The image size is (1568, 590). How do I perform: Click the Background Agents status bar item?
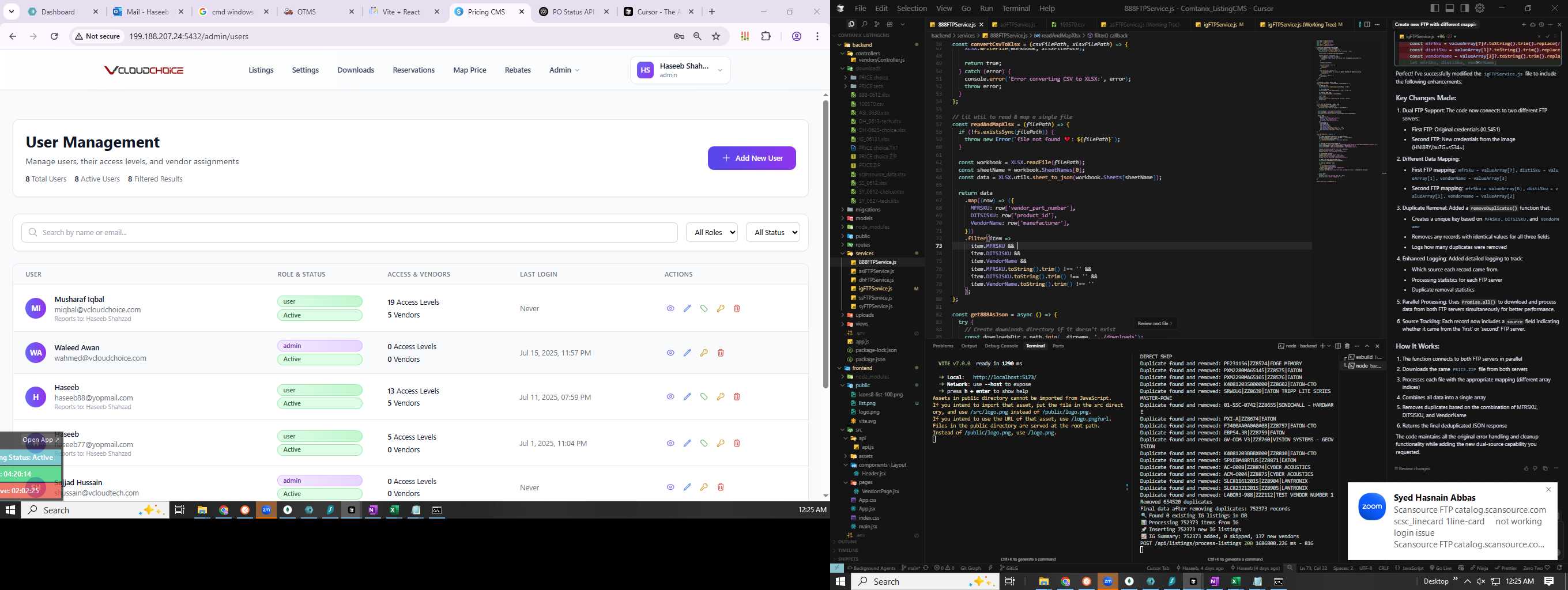[871, 568]
